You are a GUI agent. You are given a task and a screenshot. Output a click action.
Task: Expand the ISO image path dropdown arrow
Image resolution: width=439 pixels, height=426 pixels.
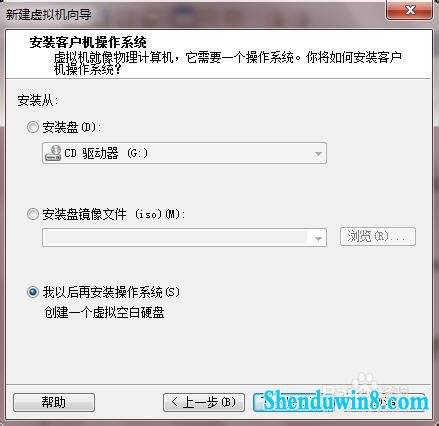(x=318, y=238)
